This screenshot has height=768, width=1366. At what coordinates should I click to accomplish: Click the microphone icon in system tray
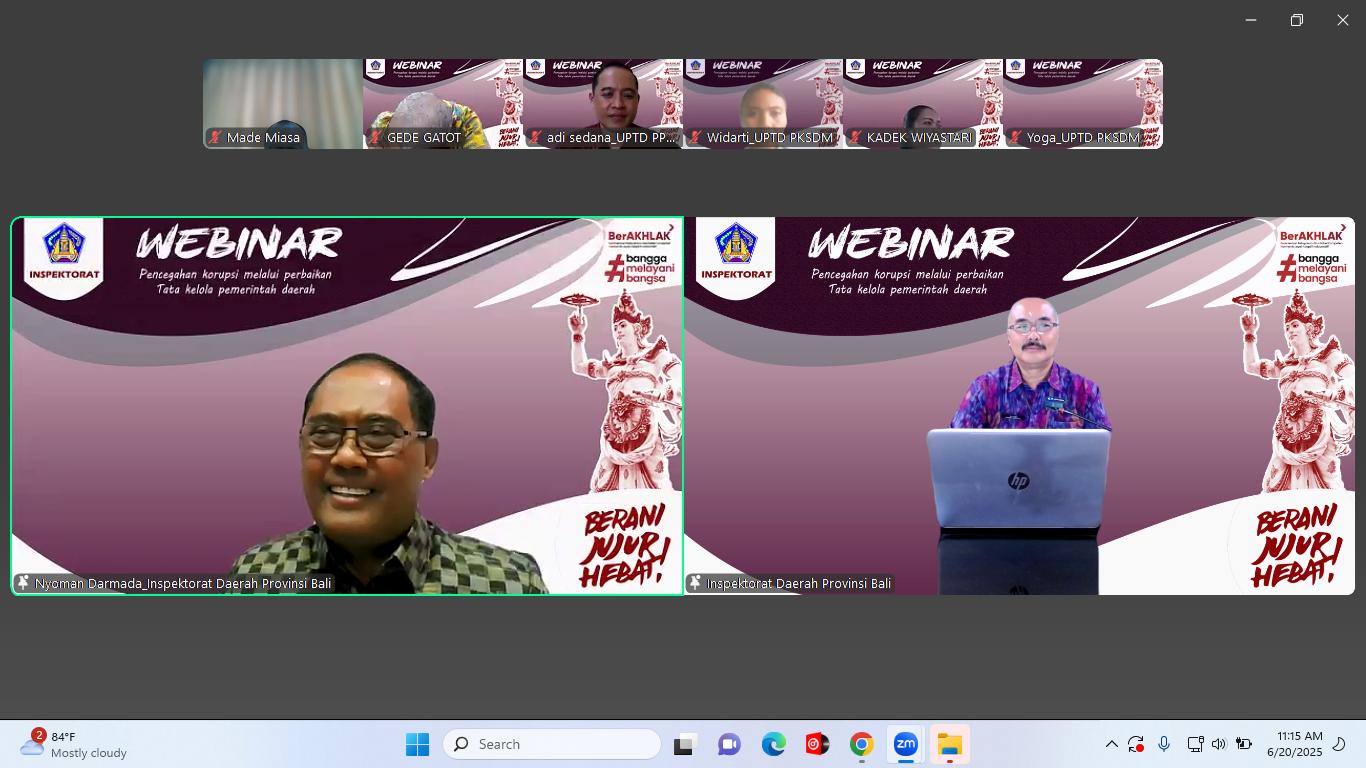(x=1164, y=744)
